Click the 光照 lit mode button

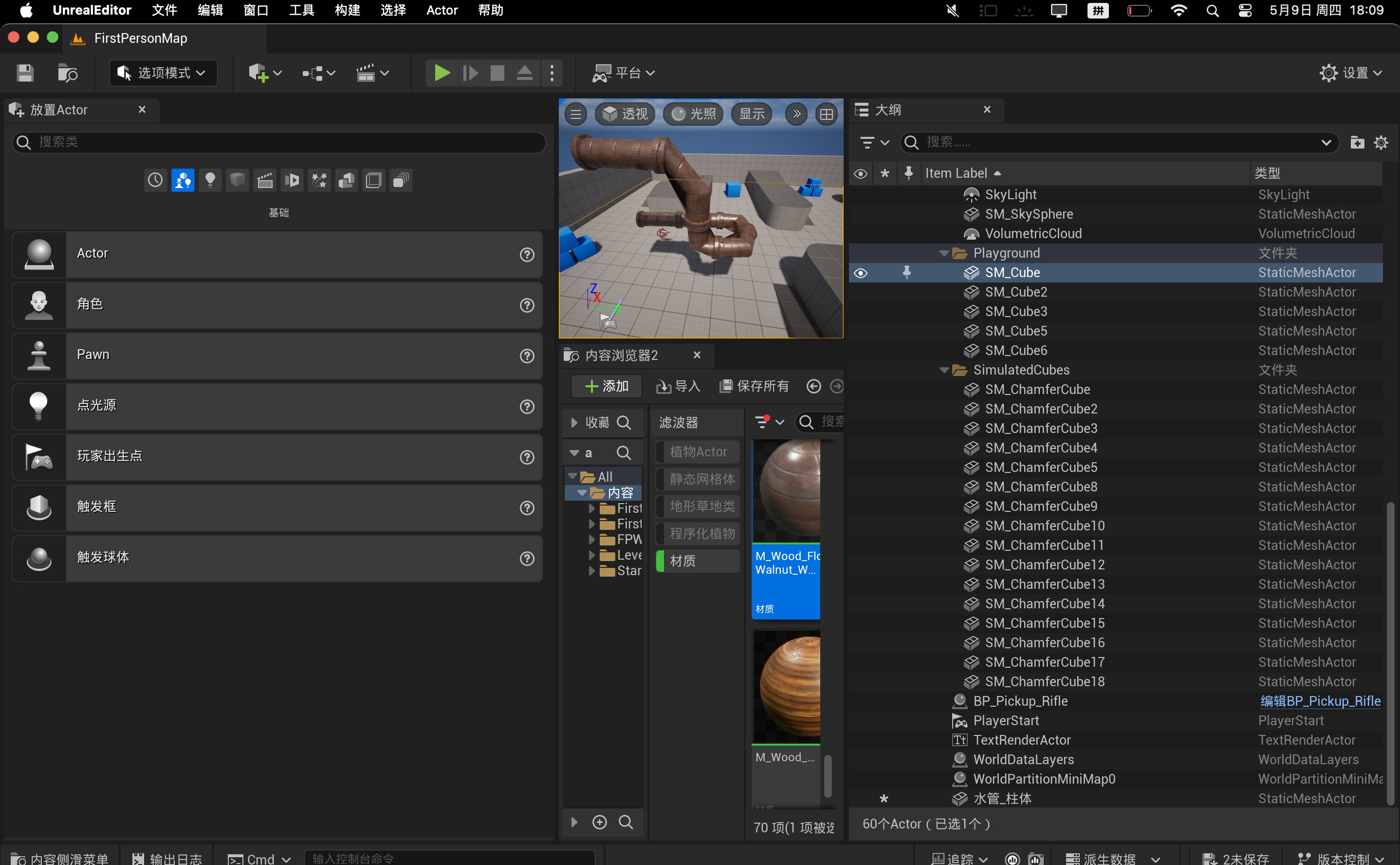693,114
